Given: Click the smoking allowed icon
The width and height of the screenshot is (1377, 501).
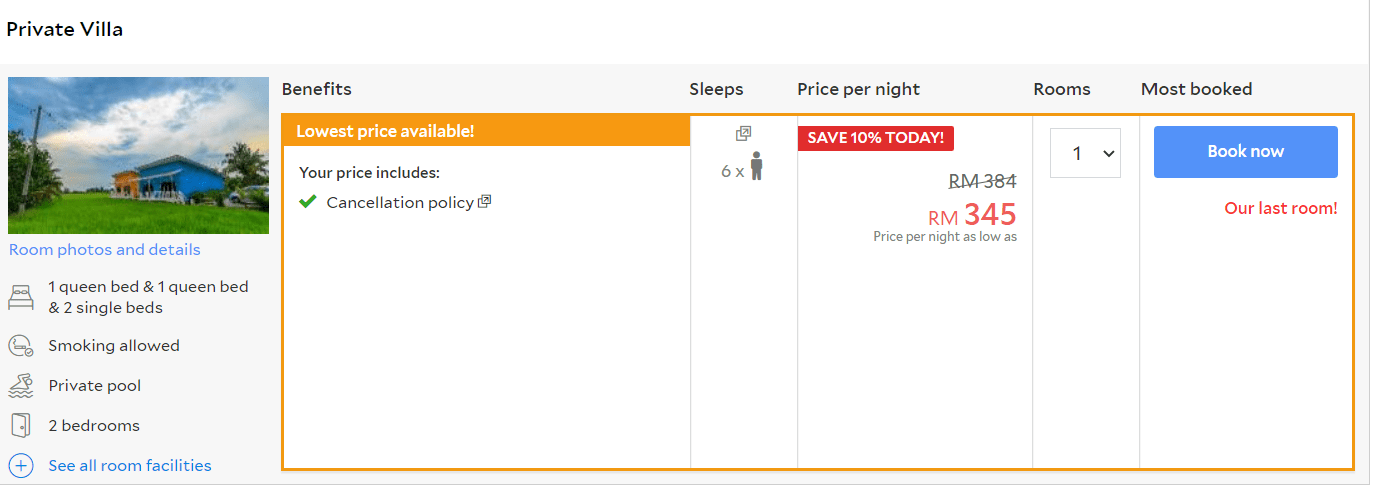Looking at the screenshot, I should click(21, 346).
